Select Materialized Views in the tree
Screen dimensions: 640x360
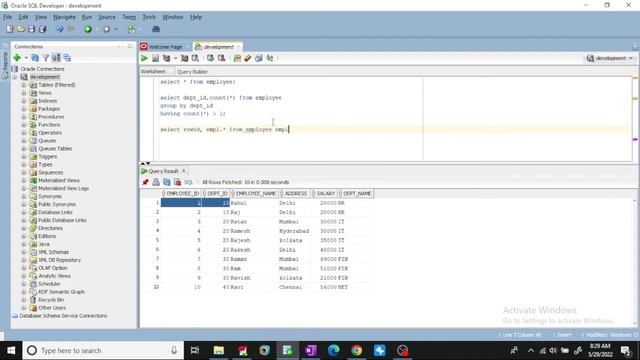(x=59, y=180)
